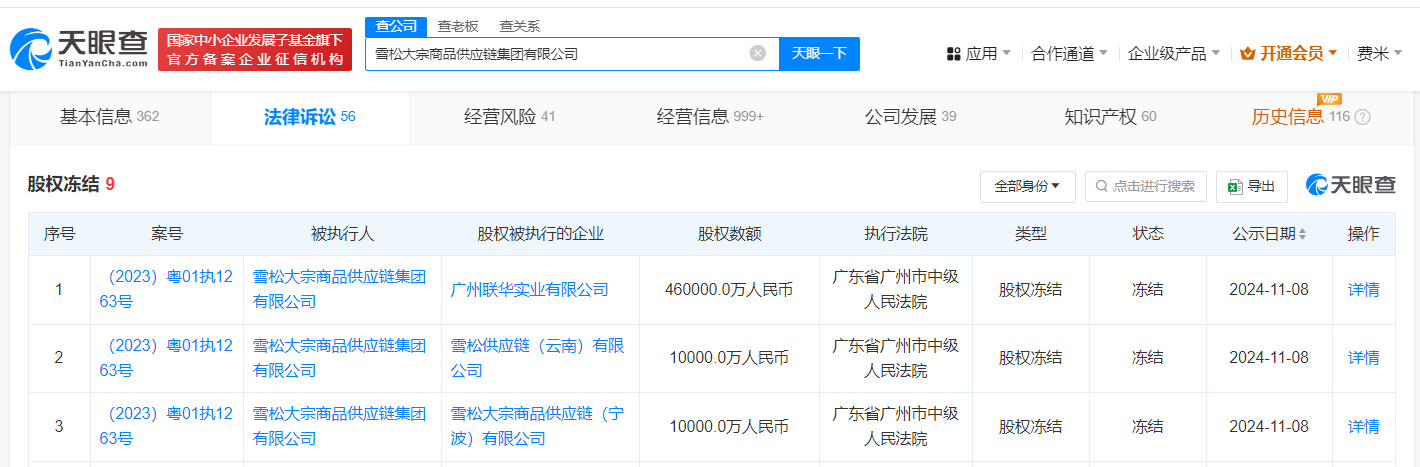Open case number link in row 1
The width and height of the screenshot is (1420, 467).
point(166,290)
